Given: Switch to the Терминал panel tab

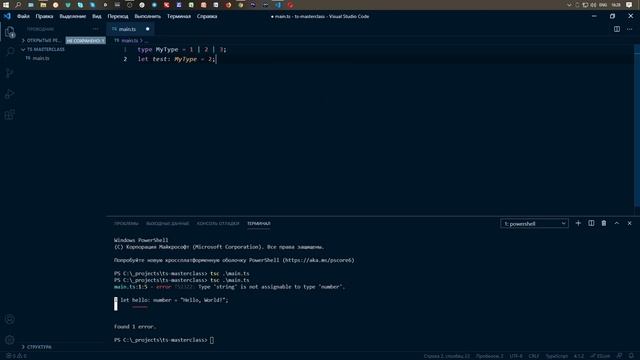Looking at the screenshot, I should [x=258, y=223].
